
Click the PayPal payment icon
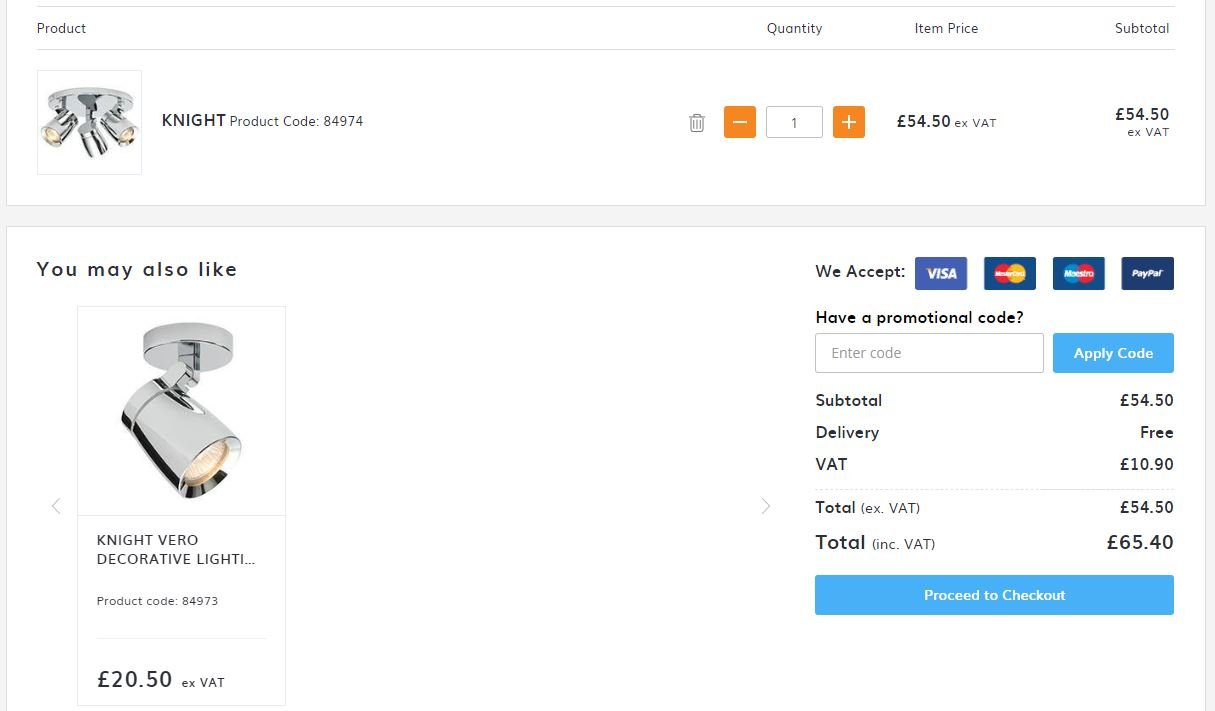[x=1147, y=273]
